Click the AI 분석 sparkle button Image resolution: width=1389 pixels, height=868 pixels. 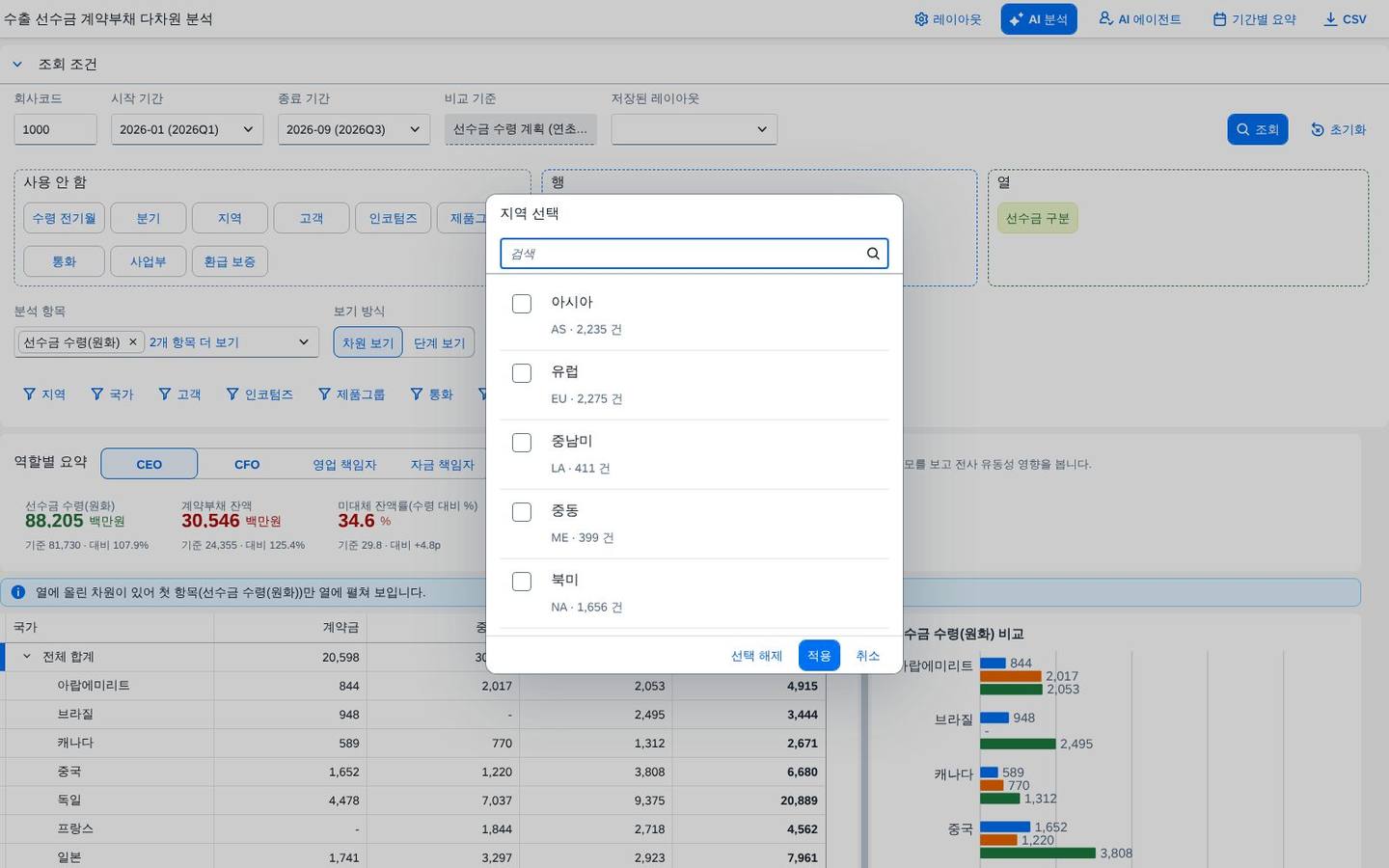pos(1039,19)
